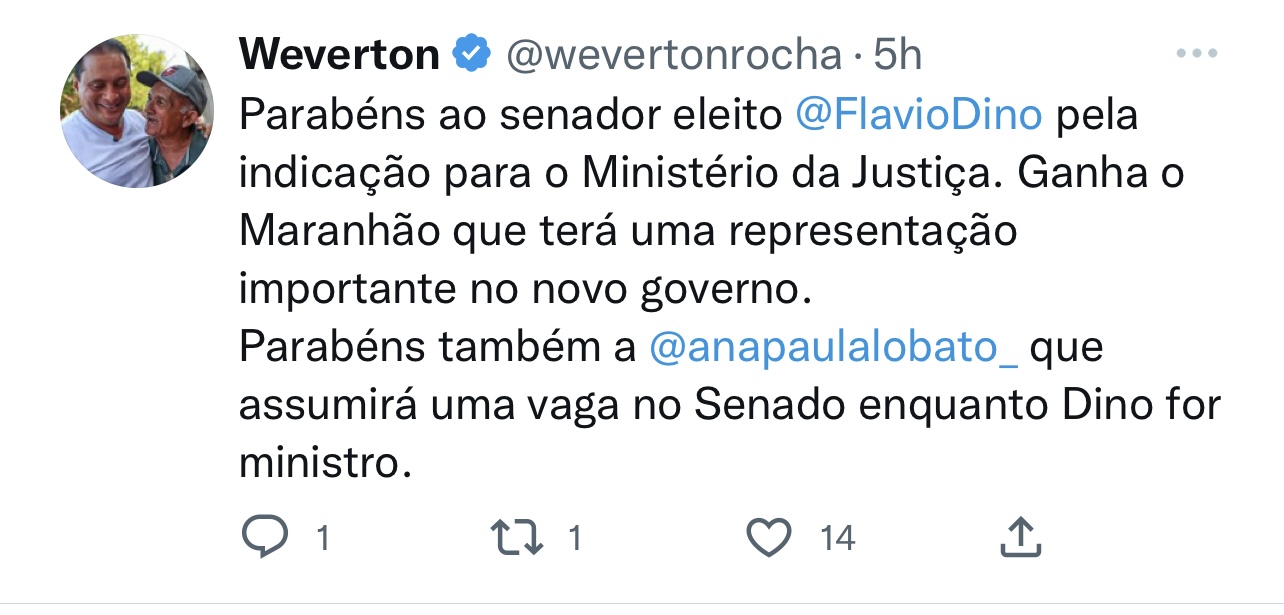Click the retweet count of 1
The height and width of the screenshot is (615, 1284).
click(574, 539)
